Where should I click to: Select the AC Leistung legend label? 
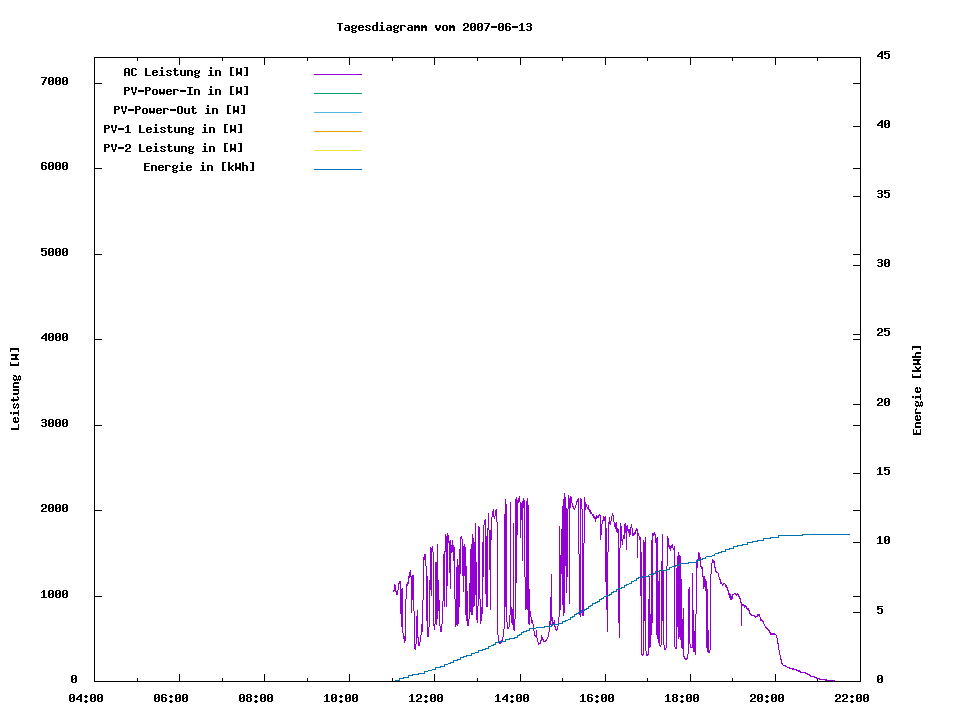[x=186, y=72]
